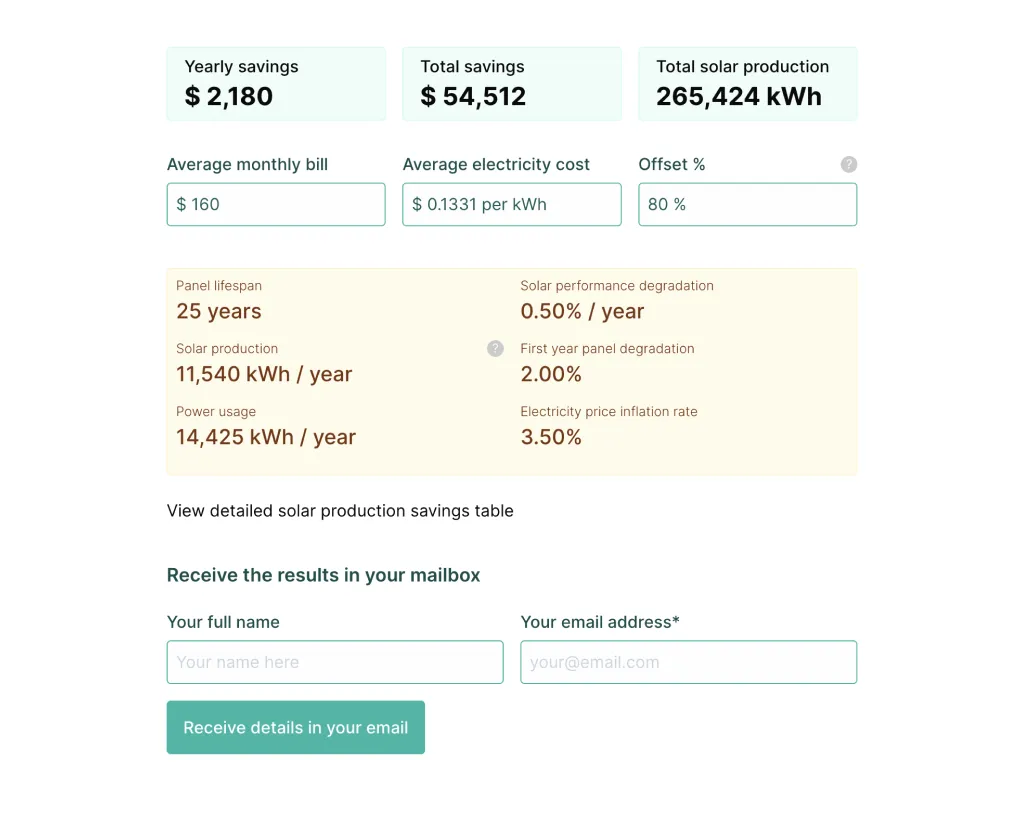Select the First year panel degradation 2.00% value
The height and width of the screenshot is (826, 1022).
coord(551,375)
